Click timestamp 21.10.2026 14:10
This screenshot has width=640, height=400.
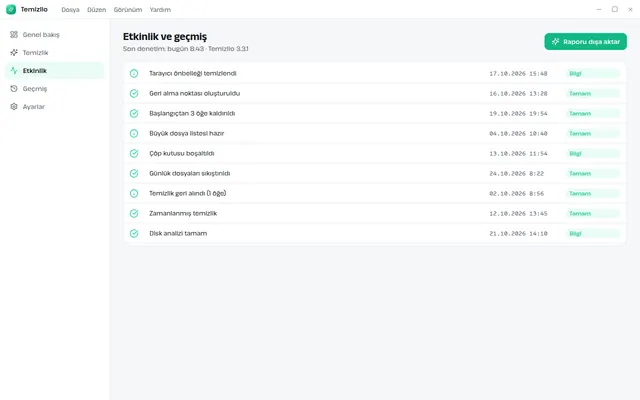pos(518,233)
